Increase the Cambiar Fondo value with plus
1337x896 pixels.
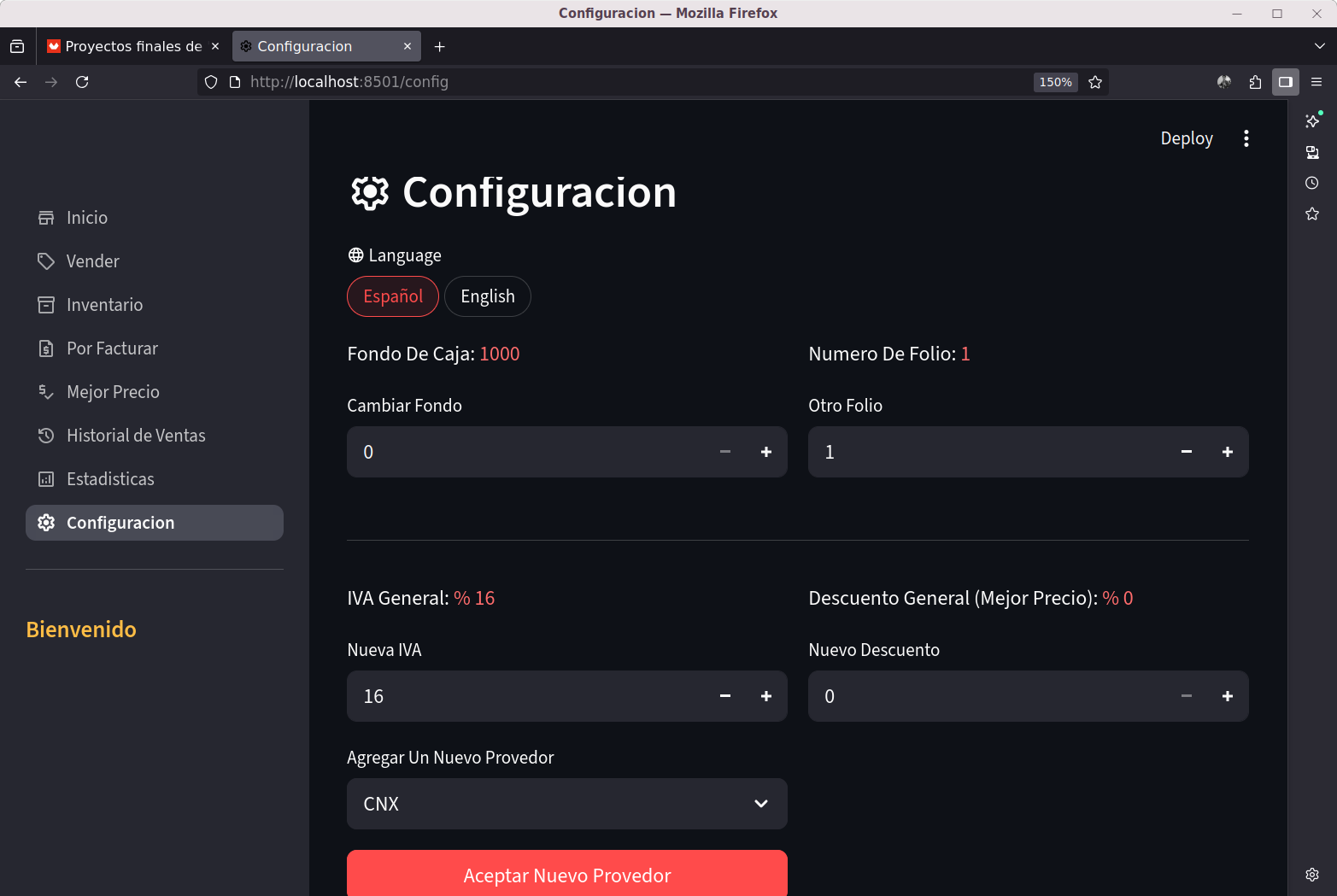click(x=765, y=452)
